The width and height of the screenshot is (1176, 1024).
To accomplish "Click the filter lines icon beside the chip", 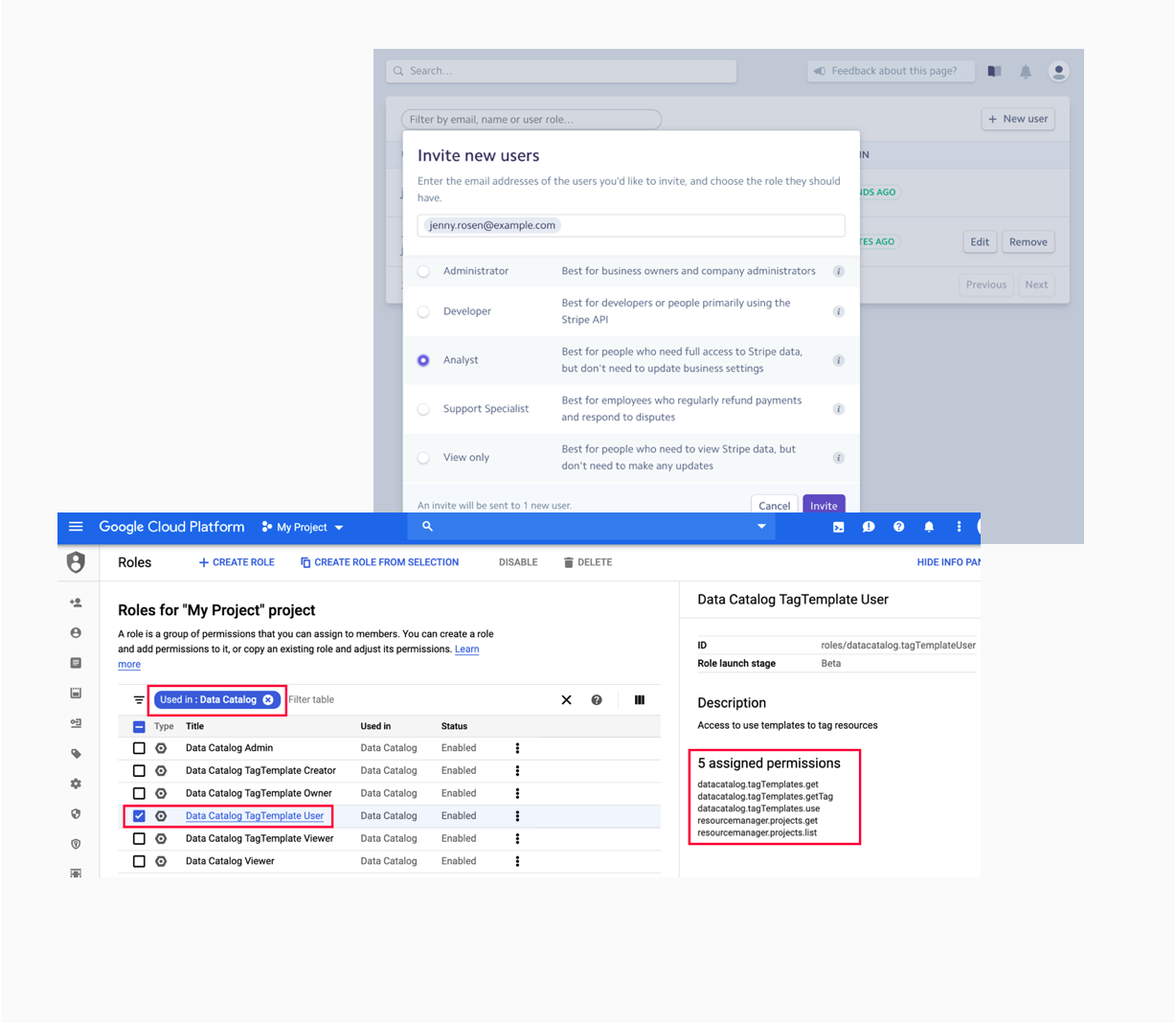I will coord(139,700).
